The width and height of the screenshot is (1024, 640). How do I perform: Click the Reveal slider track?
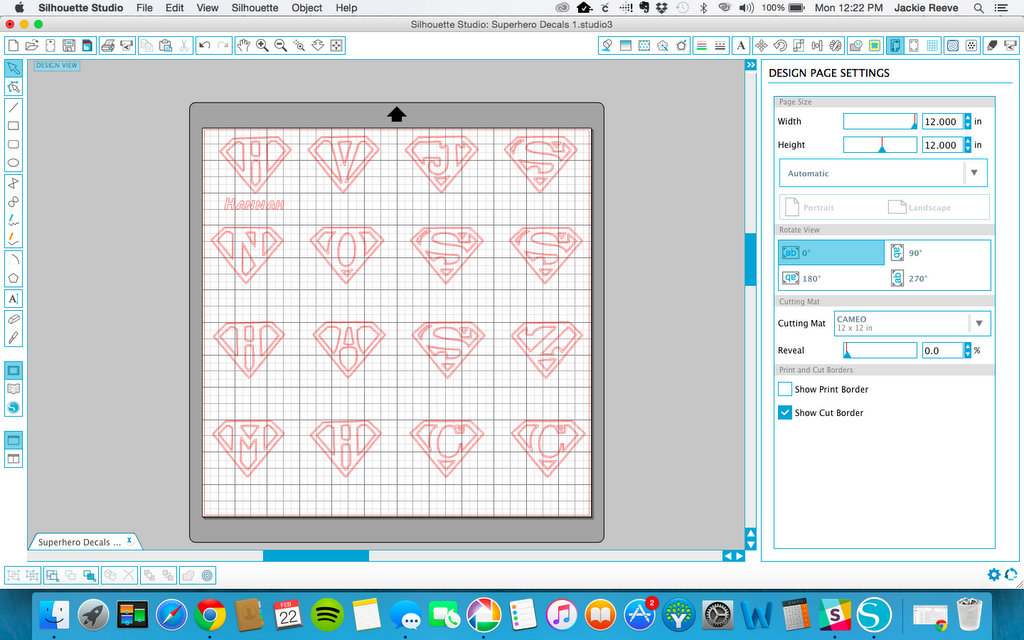[x=880, y=351]
